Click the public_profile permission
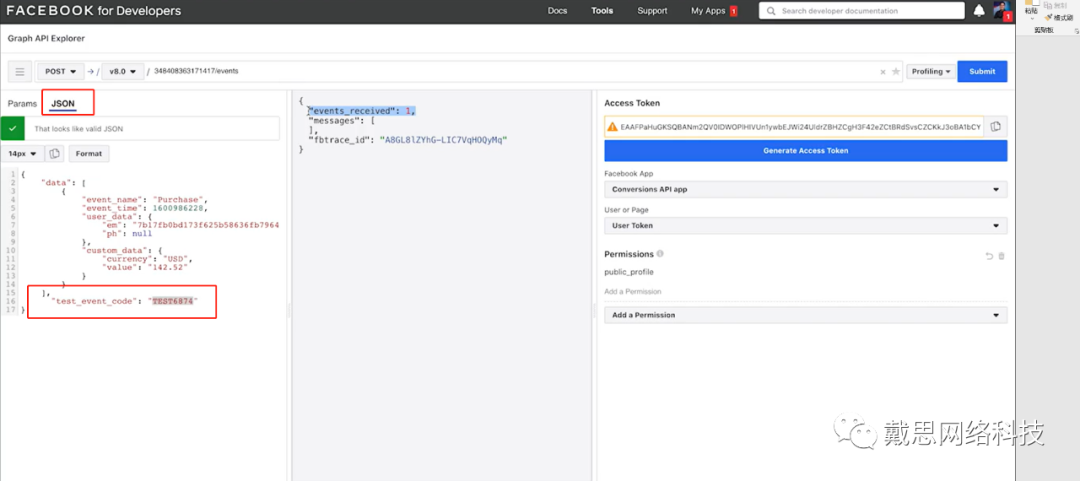This screenshot has height=481, width=1080. click(x=629, y=272)
